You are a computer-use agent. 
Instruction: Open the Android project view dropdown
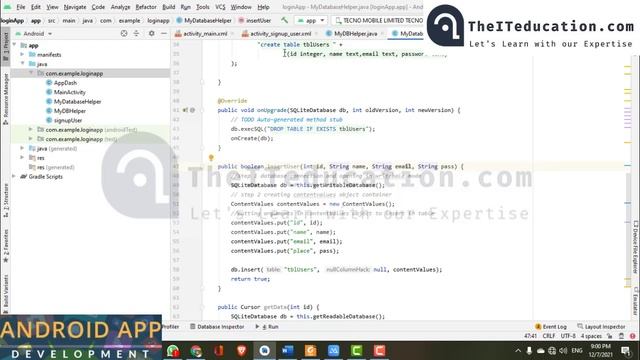tap(34, 33)
